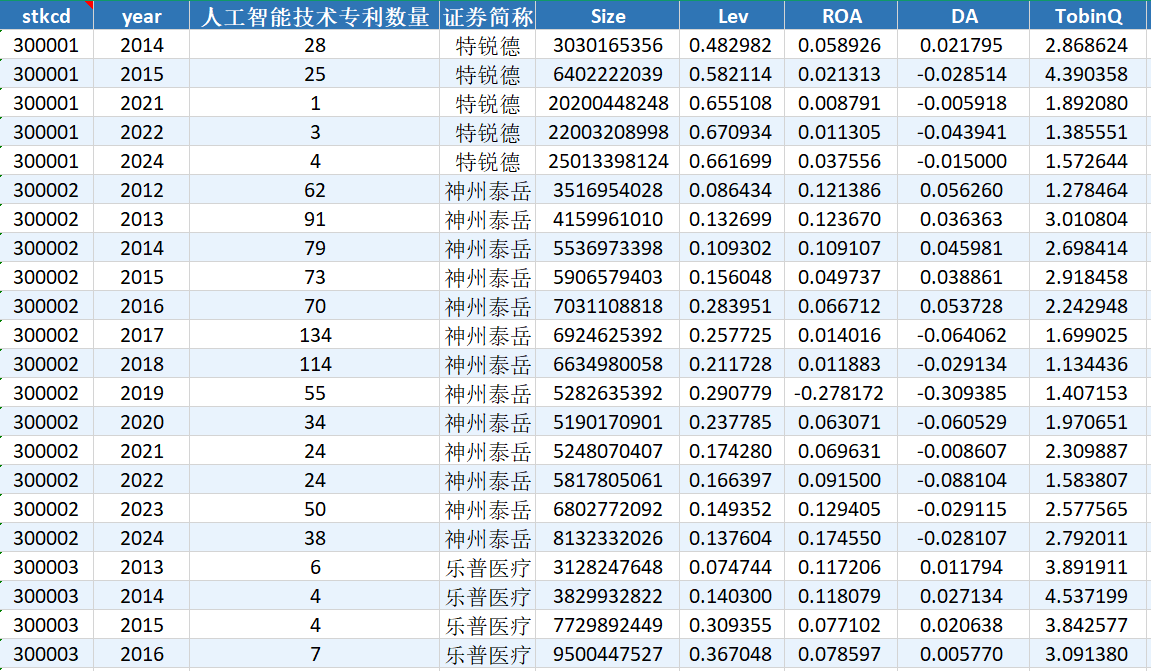Select the 证券简称 column header
This screenshot has height=671, width=1151.
coord(488,16)
